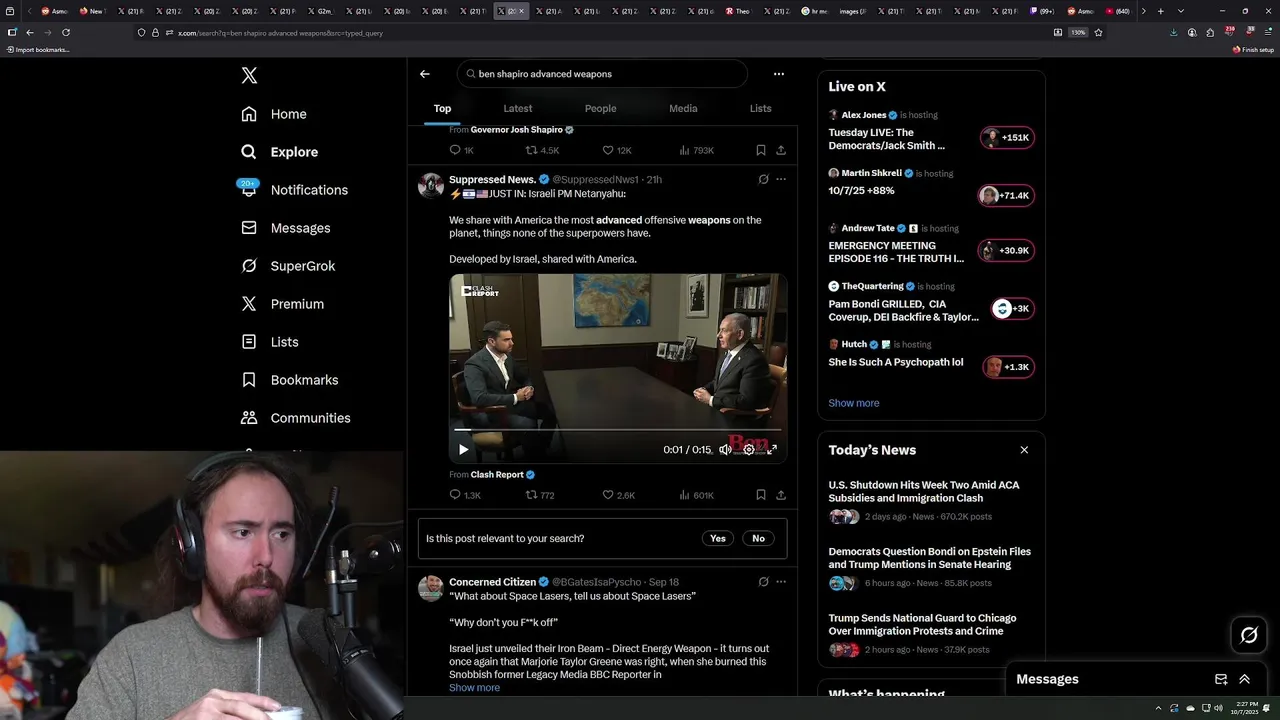This screenshot has height=720, width=1280.
Task: Open more menu on Suppressed News post
Action: click(781, 179)
